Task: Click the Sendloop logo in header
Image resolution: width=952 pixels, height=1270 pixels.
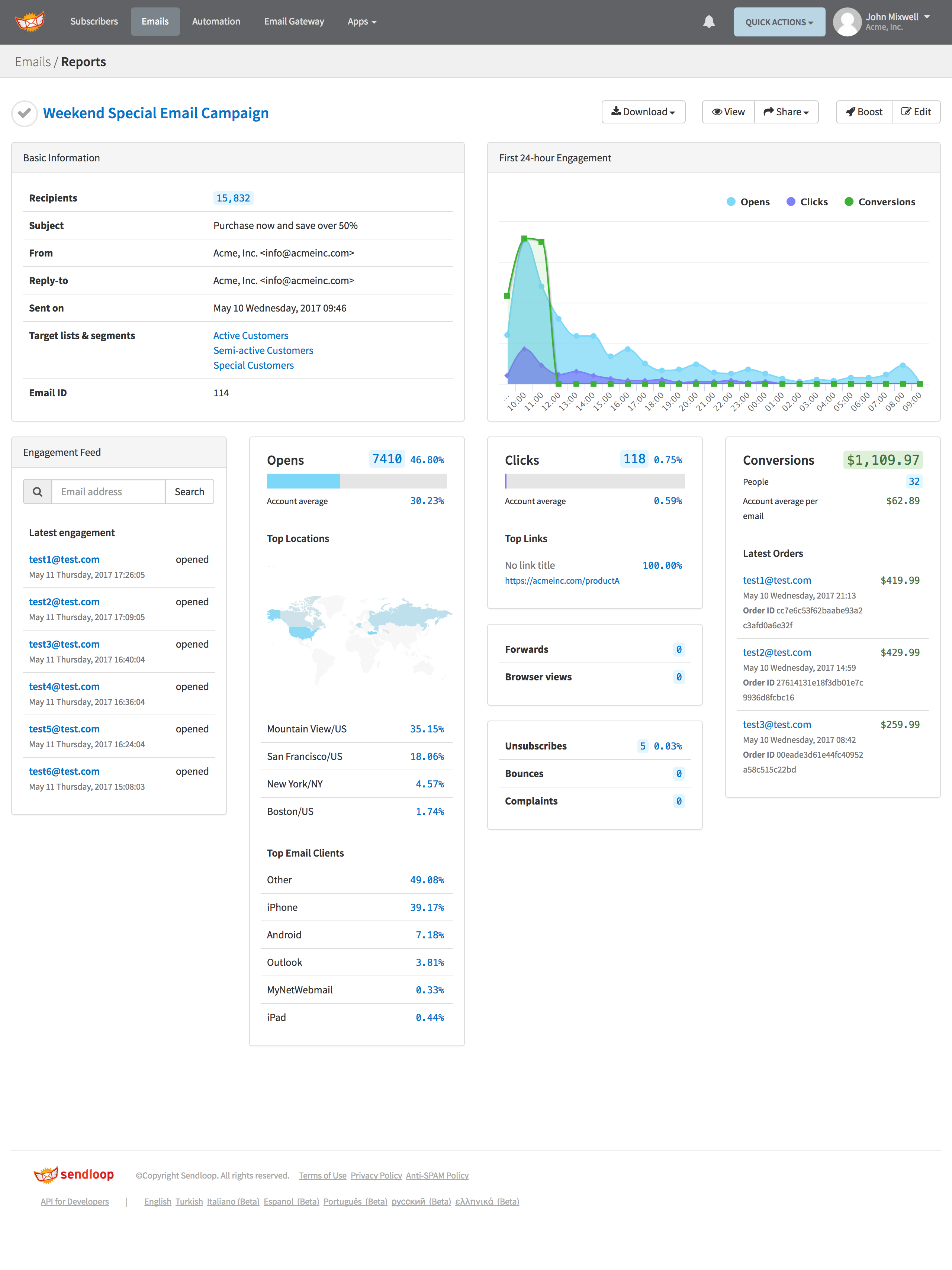Action: 30,22
